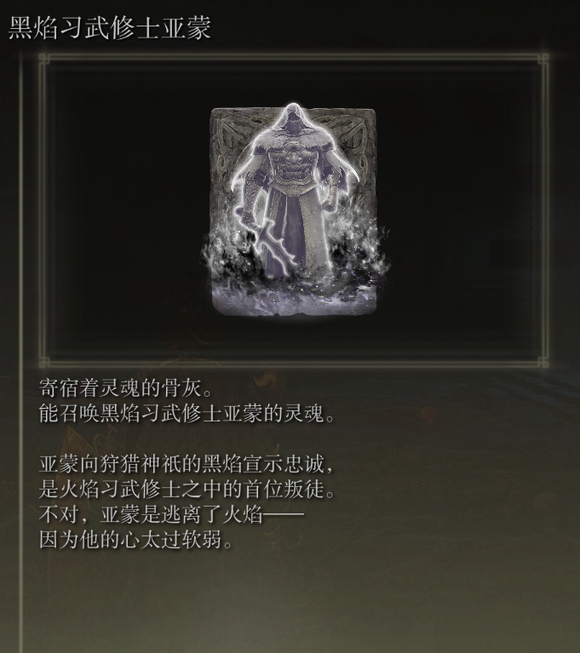Click the line 因为他的心太过软弱
The image size is (580, 653).
[136, 541]
